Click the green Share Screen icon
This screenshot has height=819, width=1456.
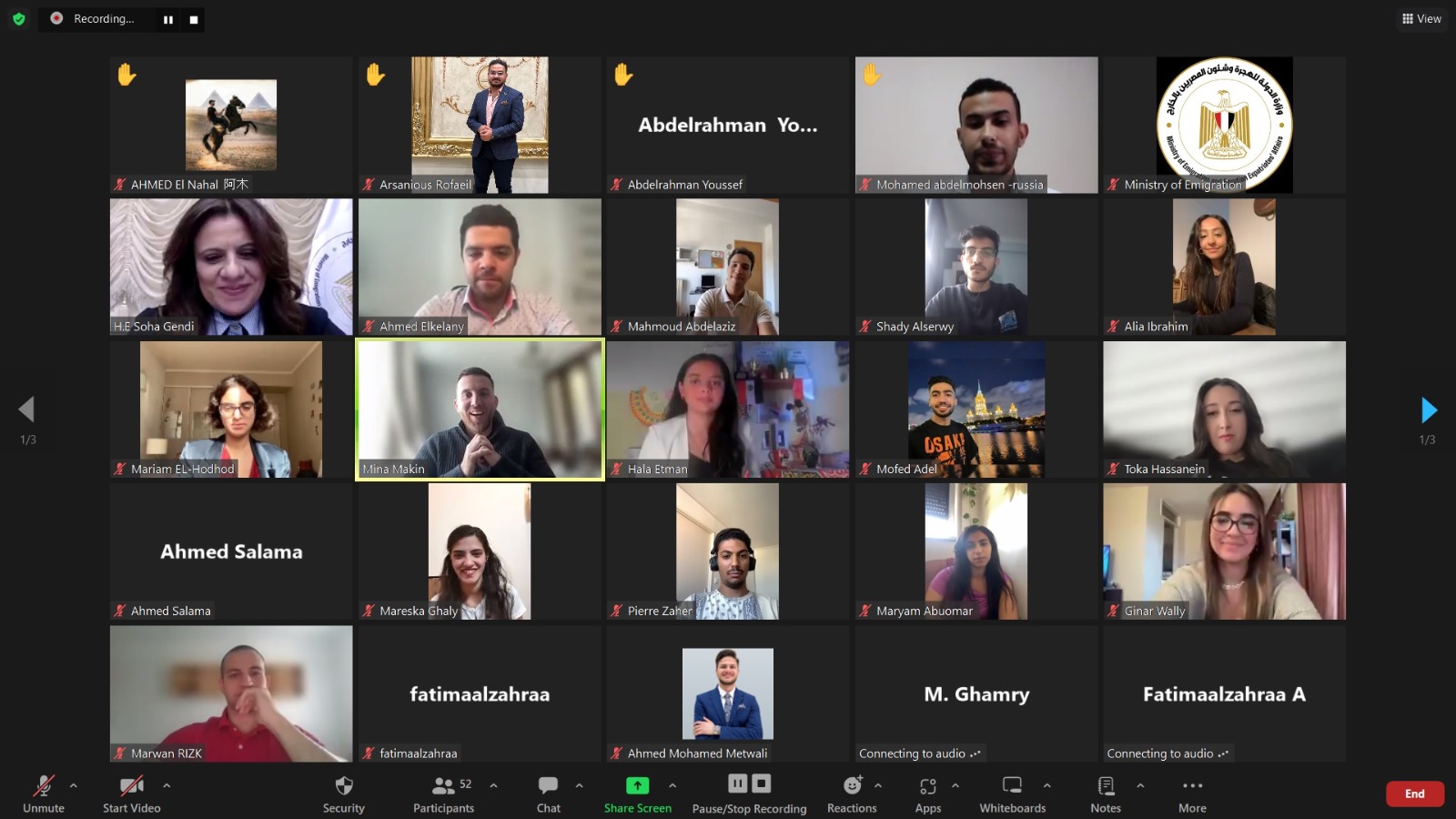638,785
